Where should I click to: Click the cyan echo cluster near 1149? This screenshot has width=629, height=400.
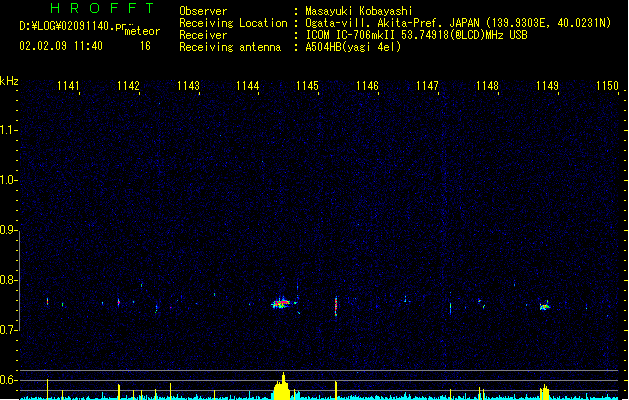point(544,307)
